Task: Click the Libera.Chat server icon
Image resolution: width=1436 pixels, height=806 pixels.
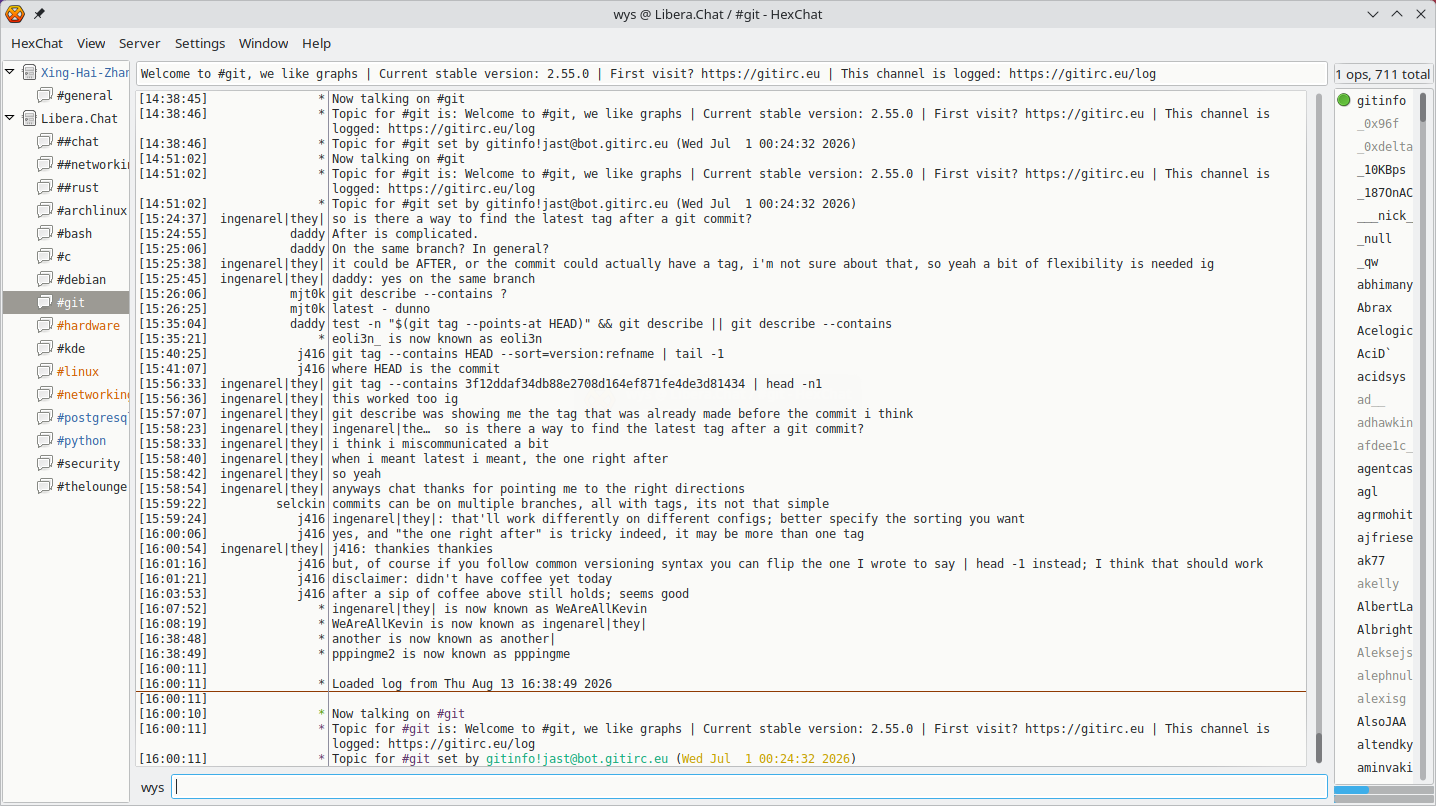Action: (x=29, y=118)
